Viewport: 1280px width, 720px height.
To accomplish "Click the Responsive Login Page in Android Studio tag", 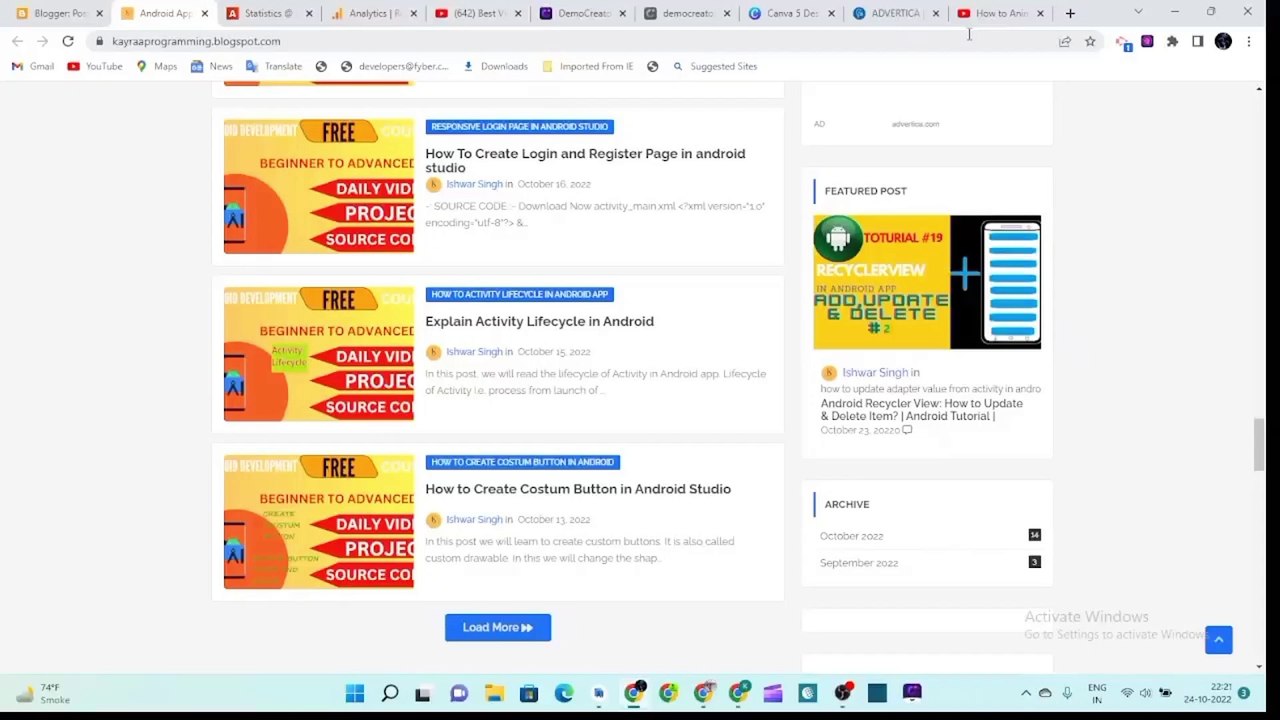I will [x=519, y=126].
